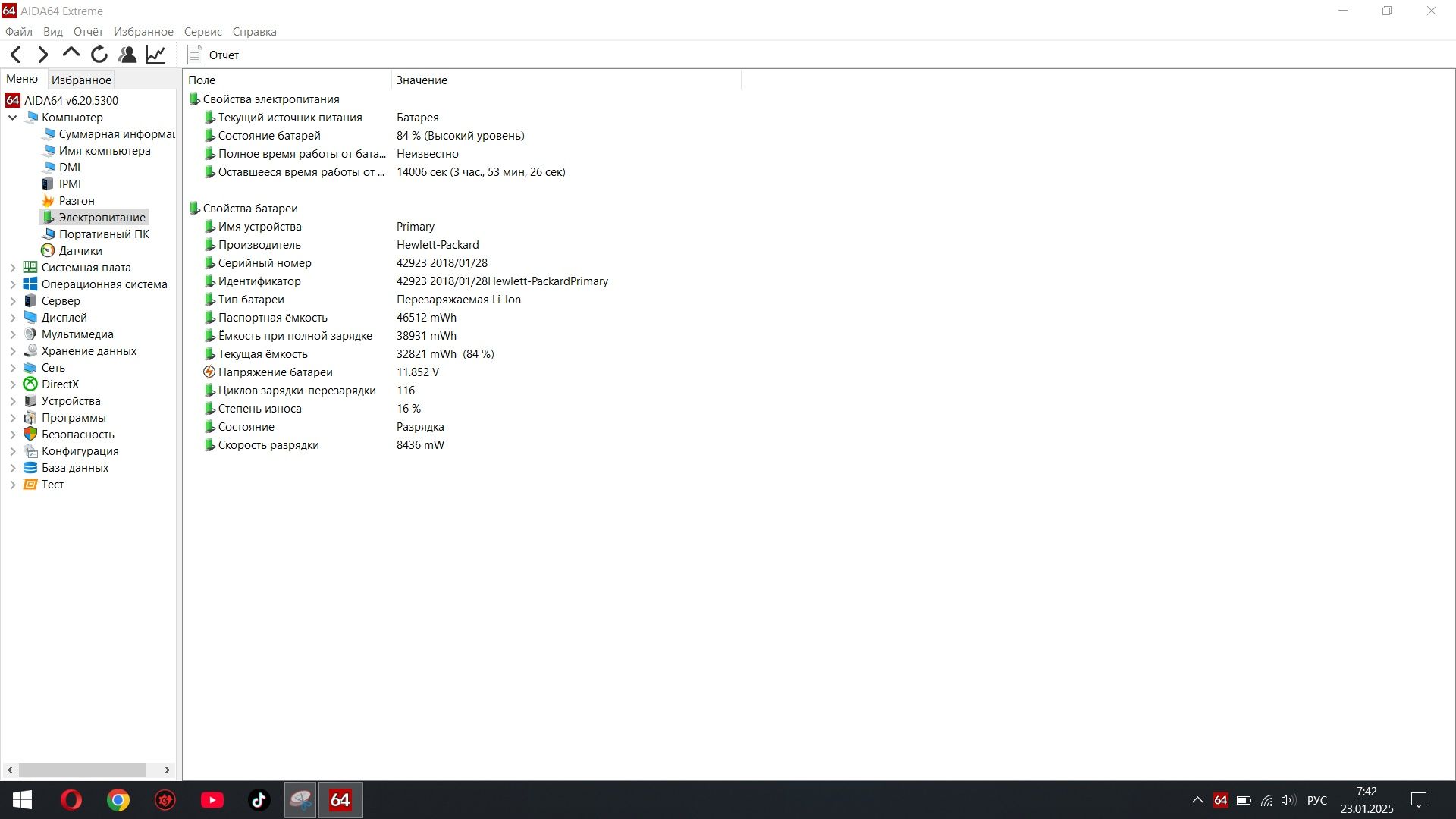The height and width of the screenshot is (819, 1456).
Task: Select the DMI tree item
Action: 61,168
